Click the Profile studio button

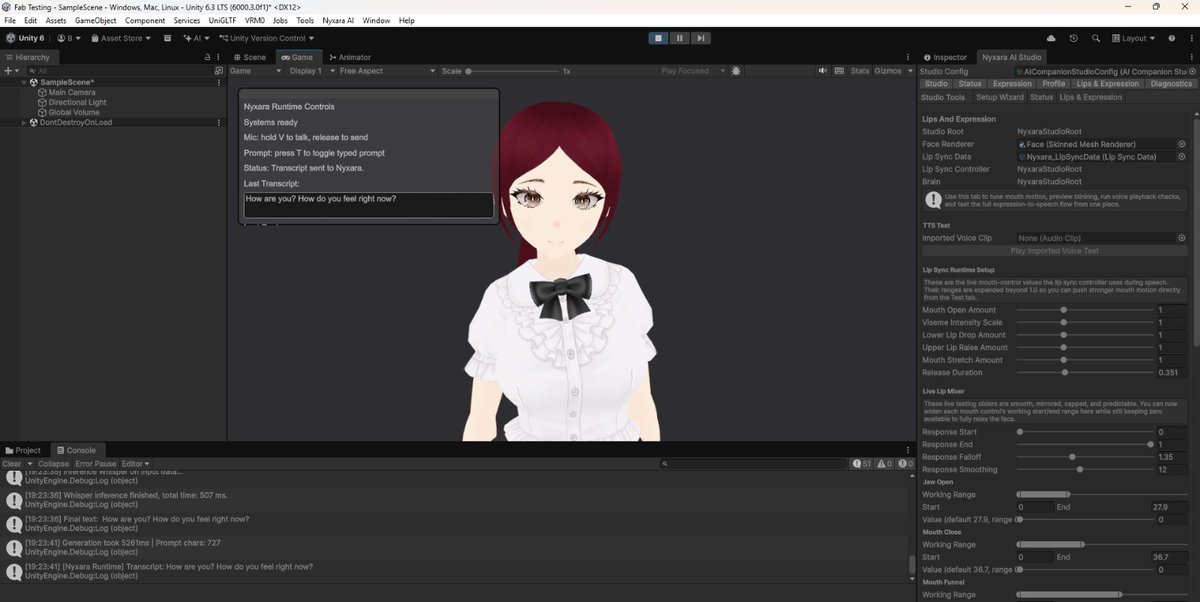(x=1054, y=84)
